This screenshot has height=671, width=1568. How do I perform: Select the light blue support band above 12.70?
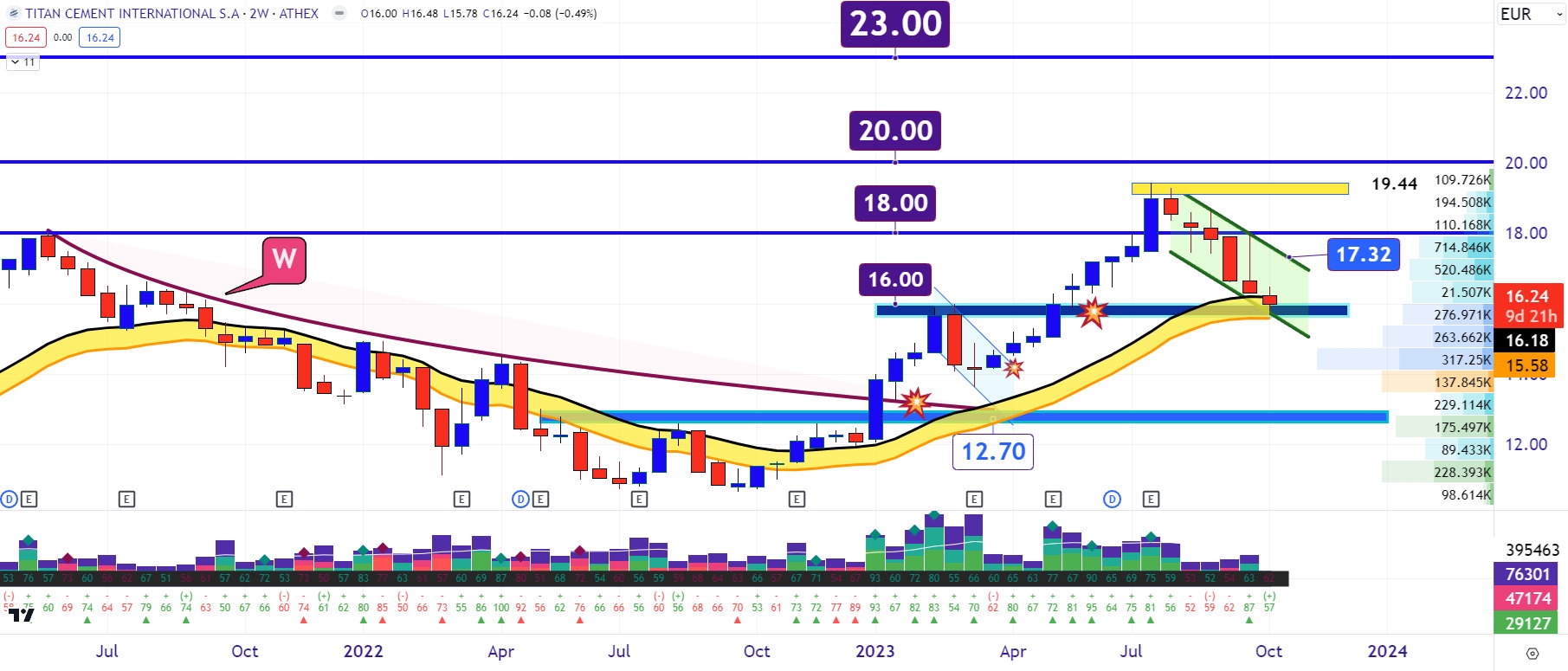pos(964,417)
